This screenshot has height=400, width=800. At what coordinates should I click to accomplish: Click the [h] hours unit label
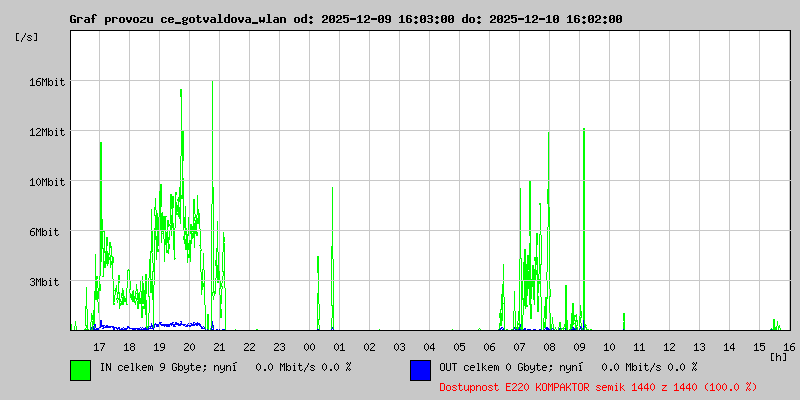(x=779, y=357)
